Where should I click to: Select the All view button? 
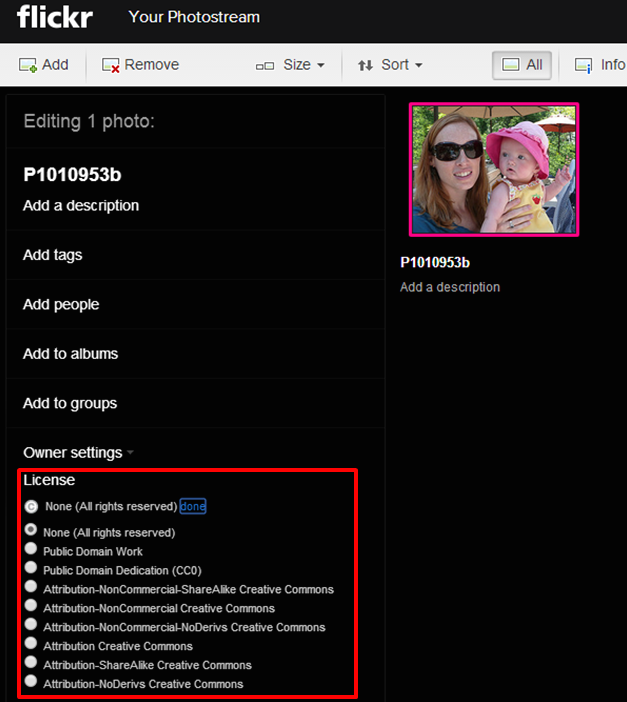(x=522, y=65)
